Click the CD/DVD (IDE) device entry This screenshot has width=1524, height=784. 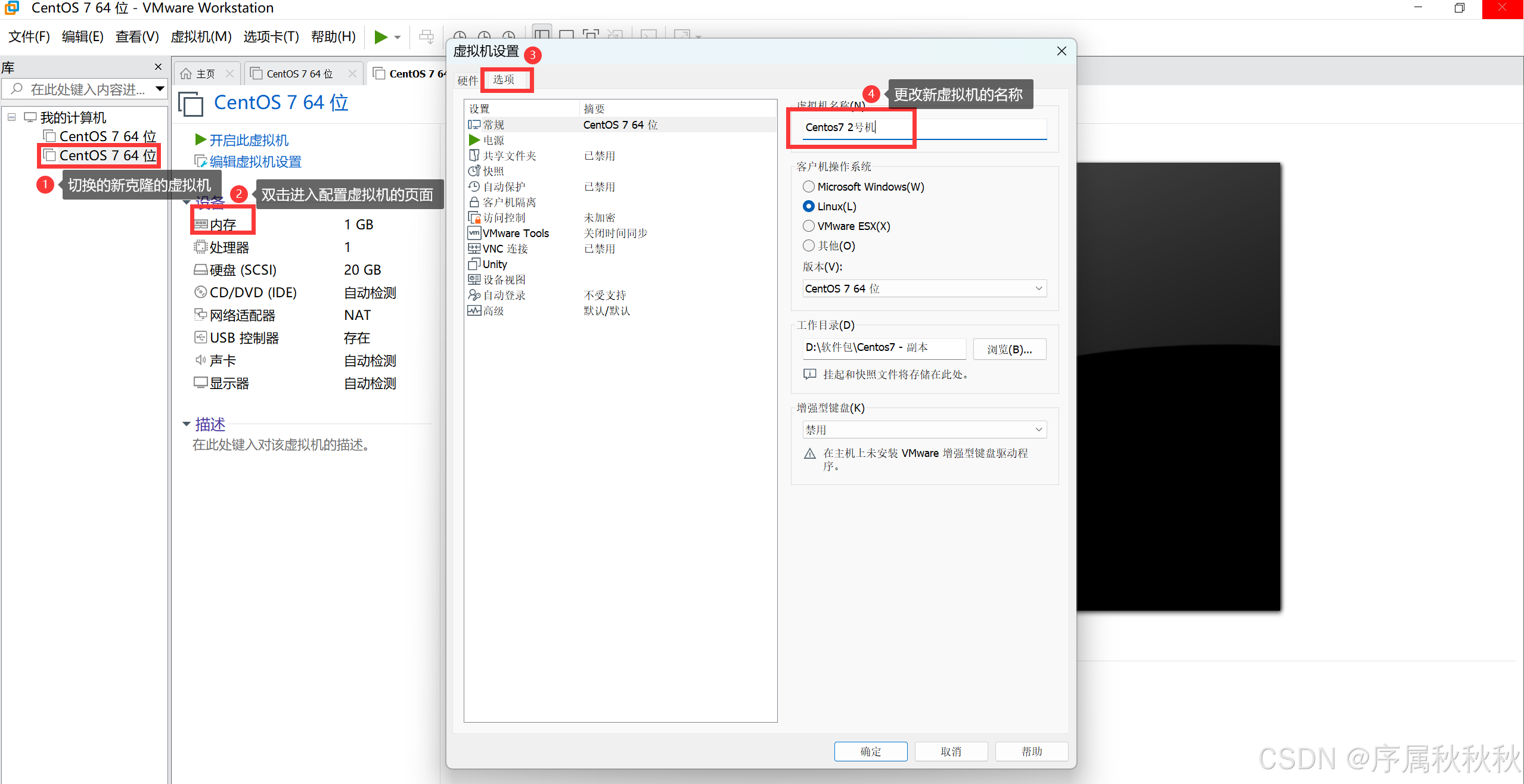[x=253, y=293]
